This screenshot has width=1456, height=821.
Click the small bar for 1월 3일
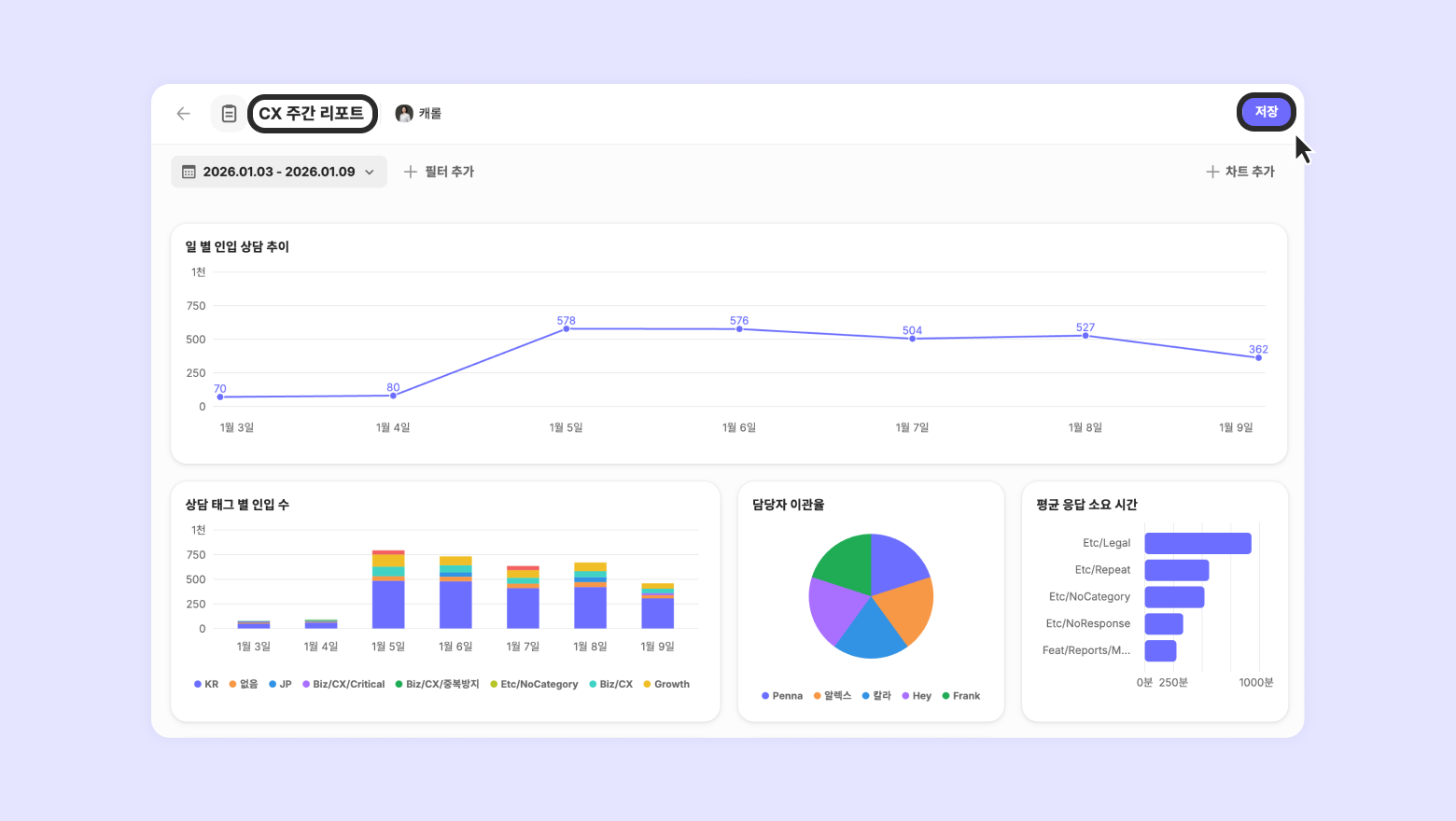pos(254,625)
